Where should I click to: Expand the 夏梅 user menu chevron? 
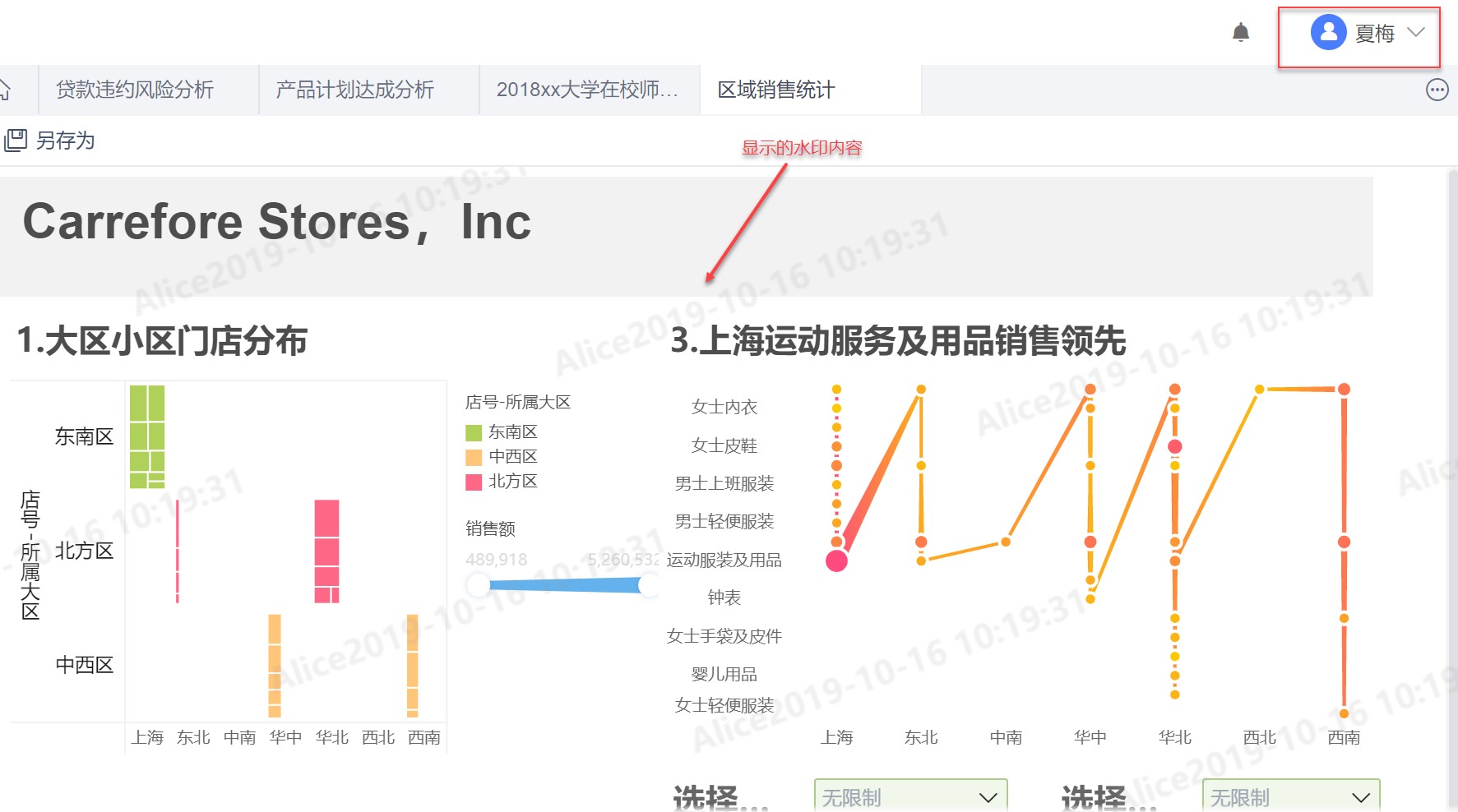click(x=1415, y=33)
